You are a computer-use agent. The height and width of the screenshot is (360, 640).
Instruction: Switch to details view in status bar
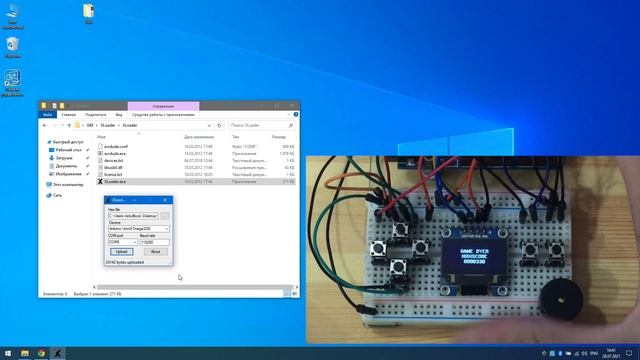tap(287, 294)
